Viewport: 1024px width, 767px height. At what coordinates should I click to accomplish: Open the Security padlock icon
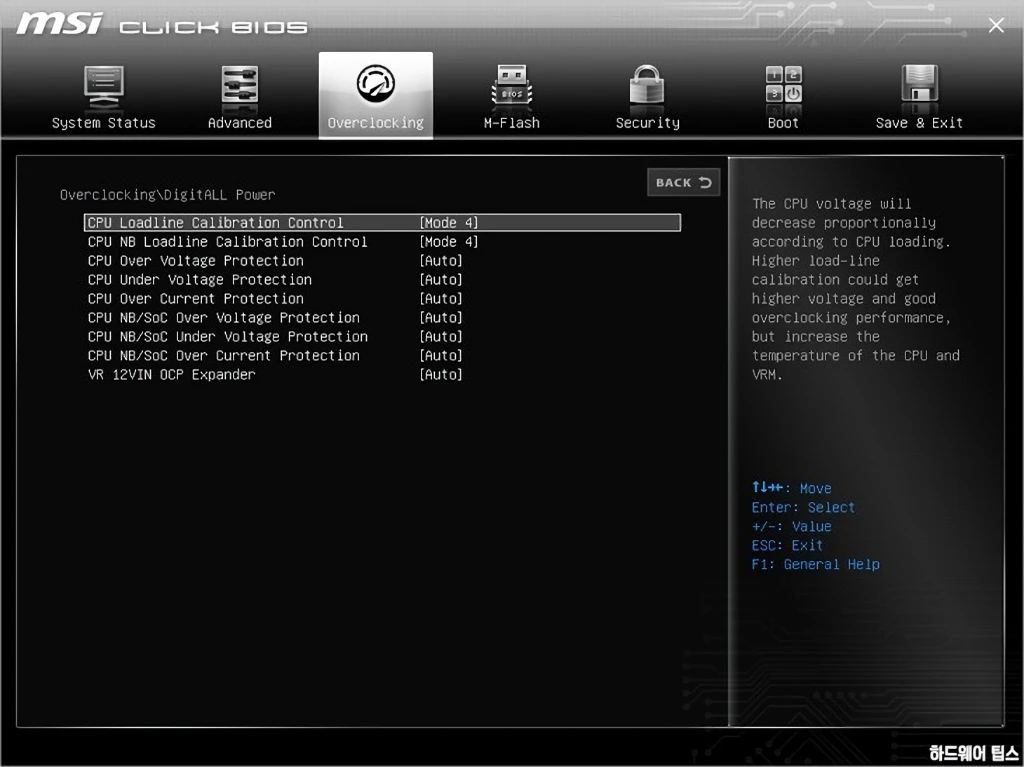647,84
